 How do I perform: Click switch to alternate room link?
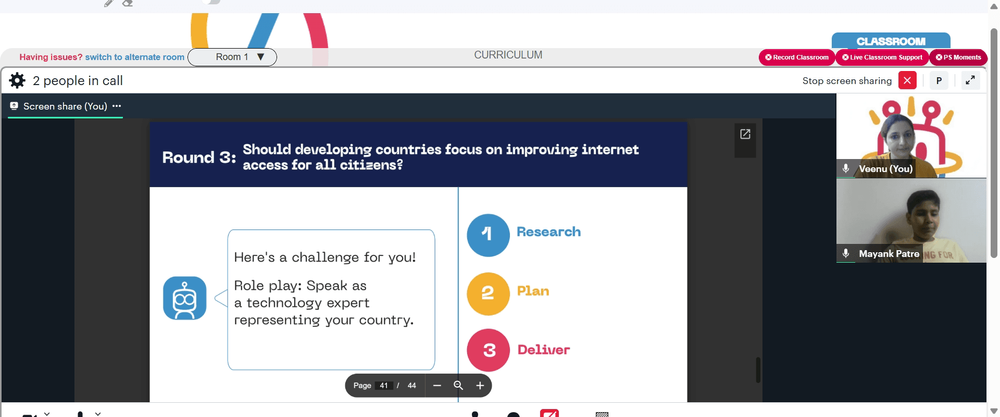click(x=135, y=57)
